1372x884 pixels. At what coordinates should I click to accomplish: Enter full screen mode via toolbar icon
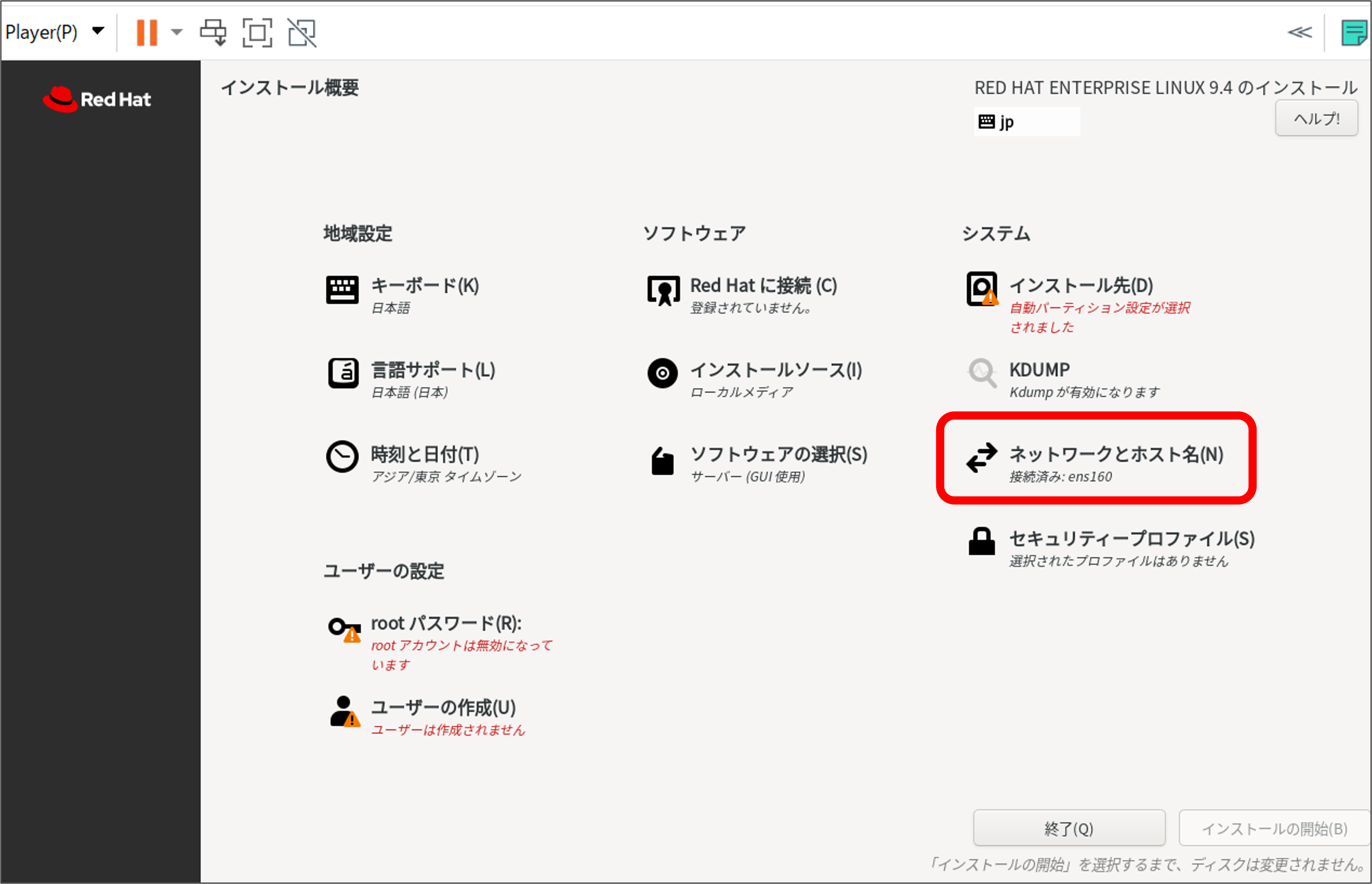tap(257, 32)
